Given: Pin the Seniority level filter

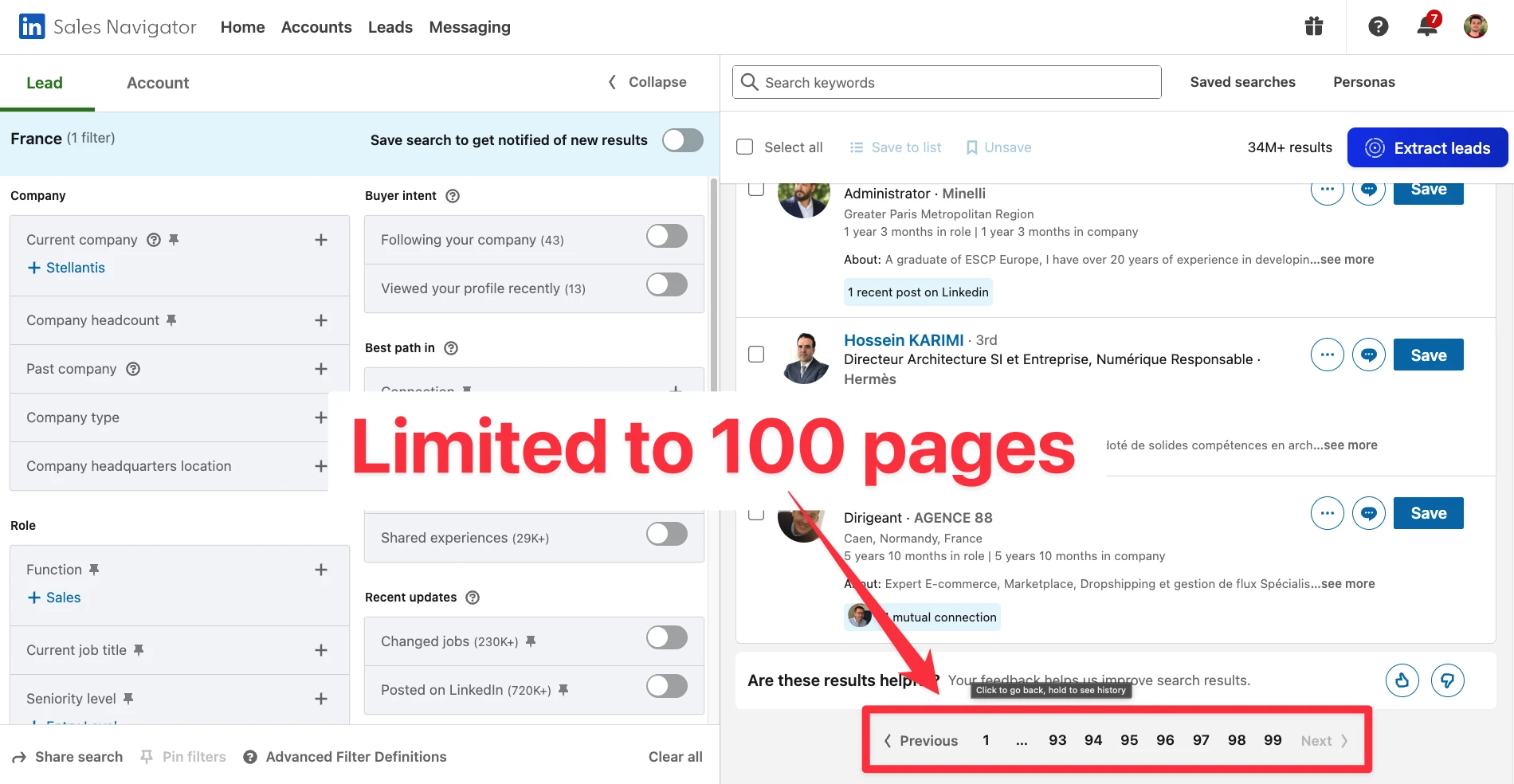Looking at the screenshot, I should point(128,699).
